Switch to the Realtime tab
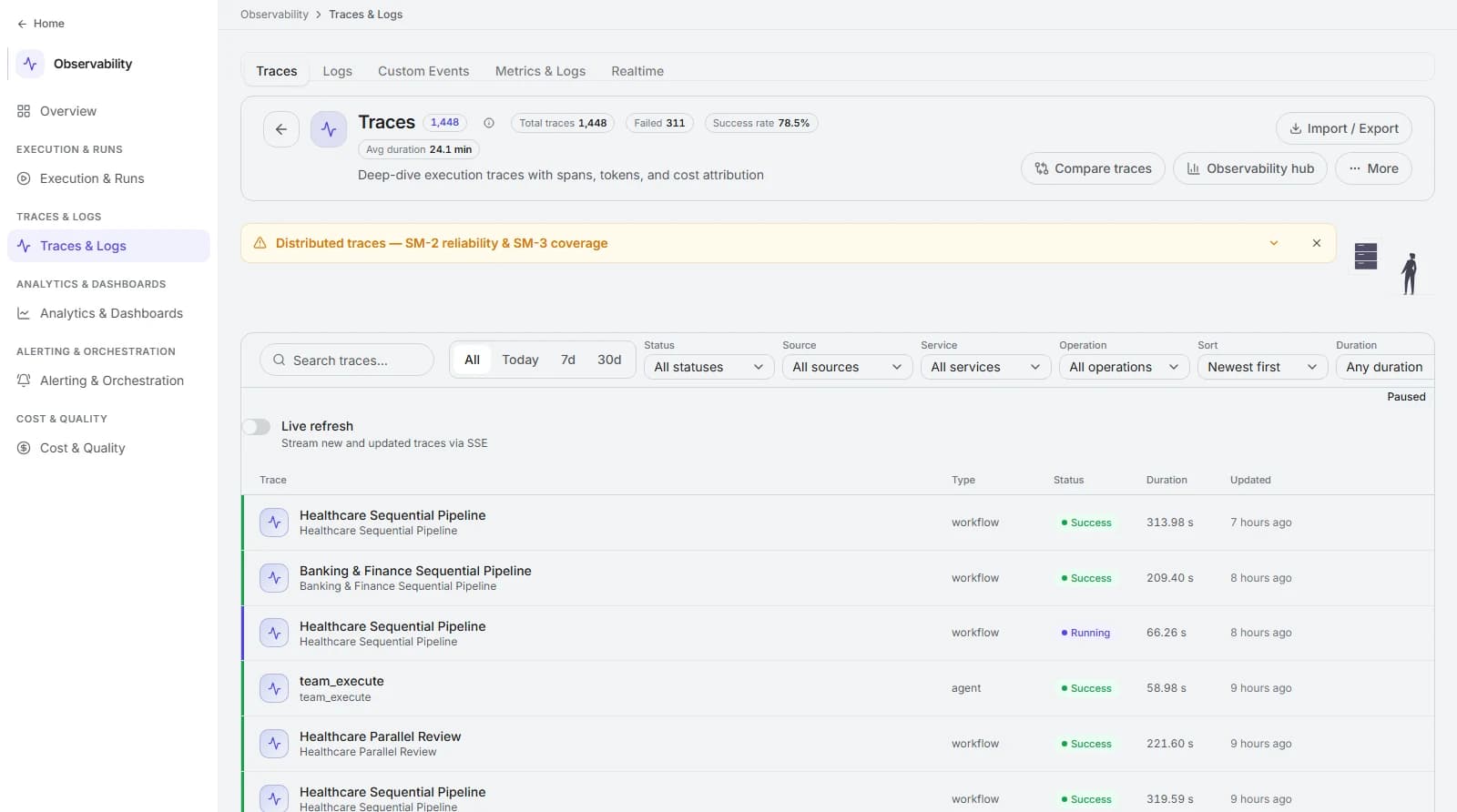This screenshot has height=812, width=1457. [x=637, y=71]
